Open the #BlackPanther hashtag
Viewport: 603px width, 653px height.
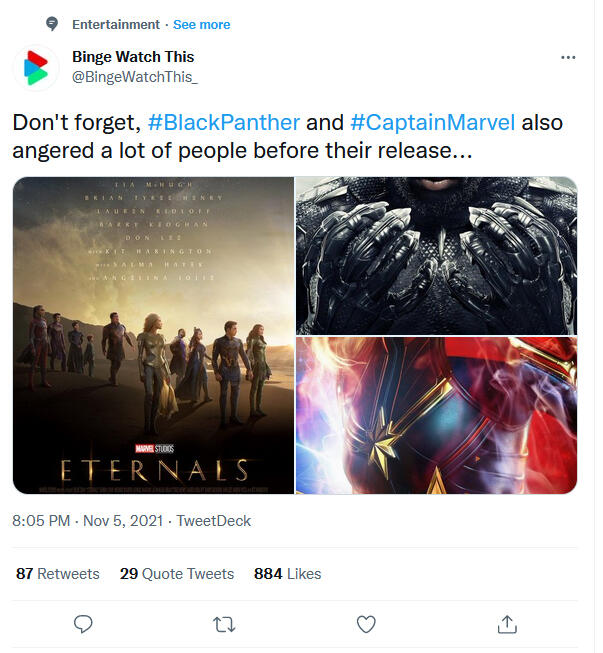pos(223,123)
